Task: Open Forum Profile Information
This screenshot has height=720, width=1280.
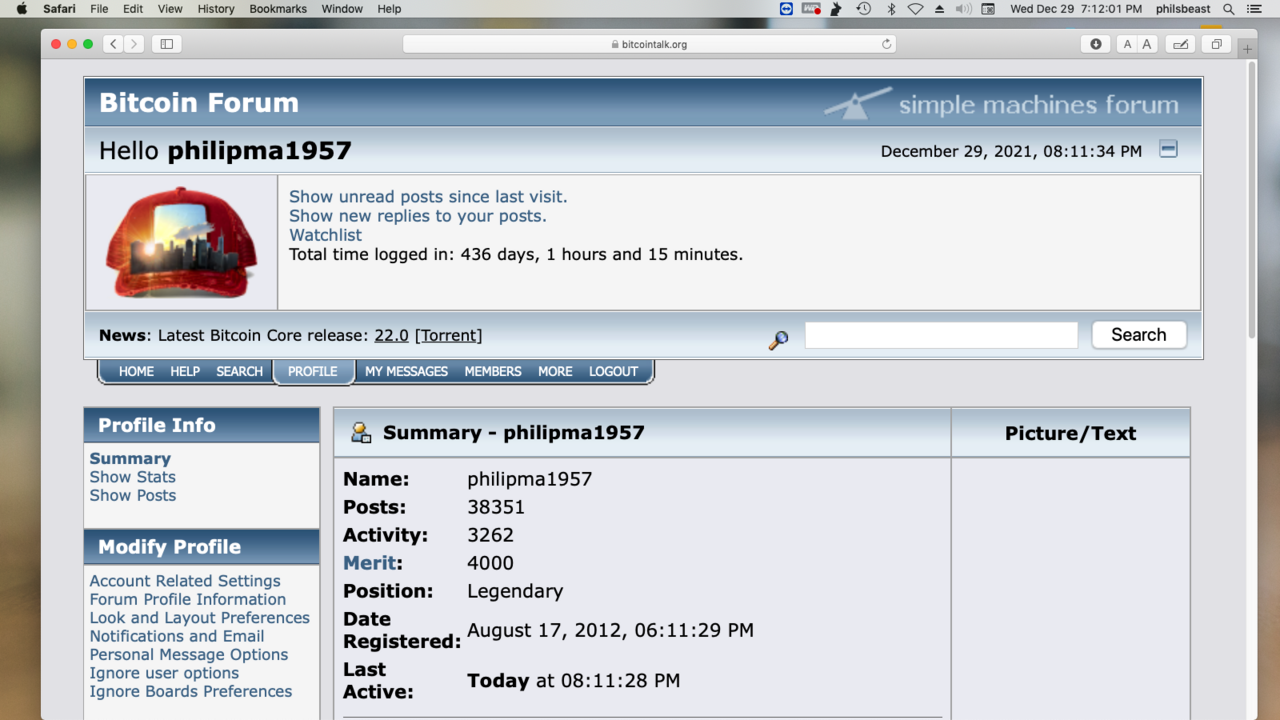Action: coord(188,599)
